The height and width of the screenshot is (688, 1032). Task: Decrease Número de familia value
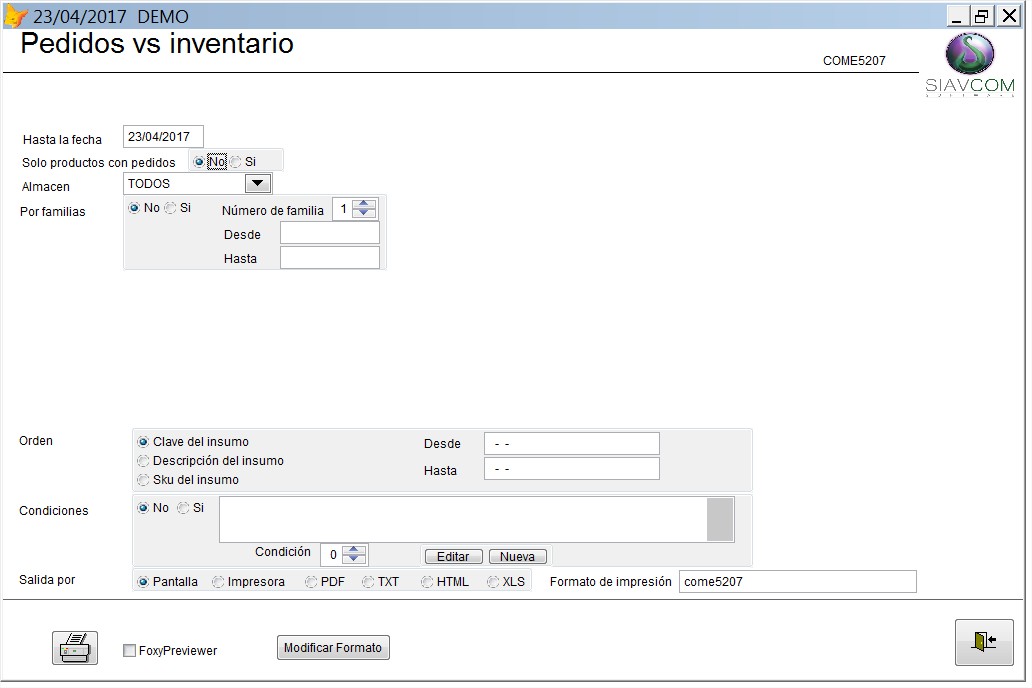[364, 213]
